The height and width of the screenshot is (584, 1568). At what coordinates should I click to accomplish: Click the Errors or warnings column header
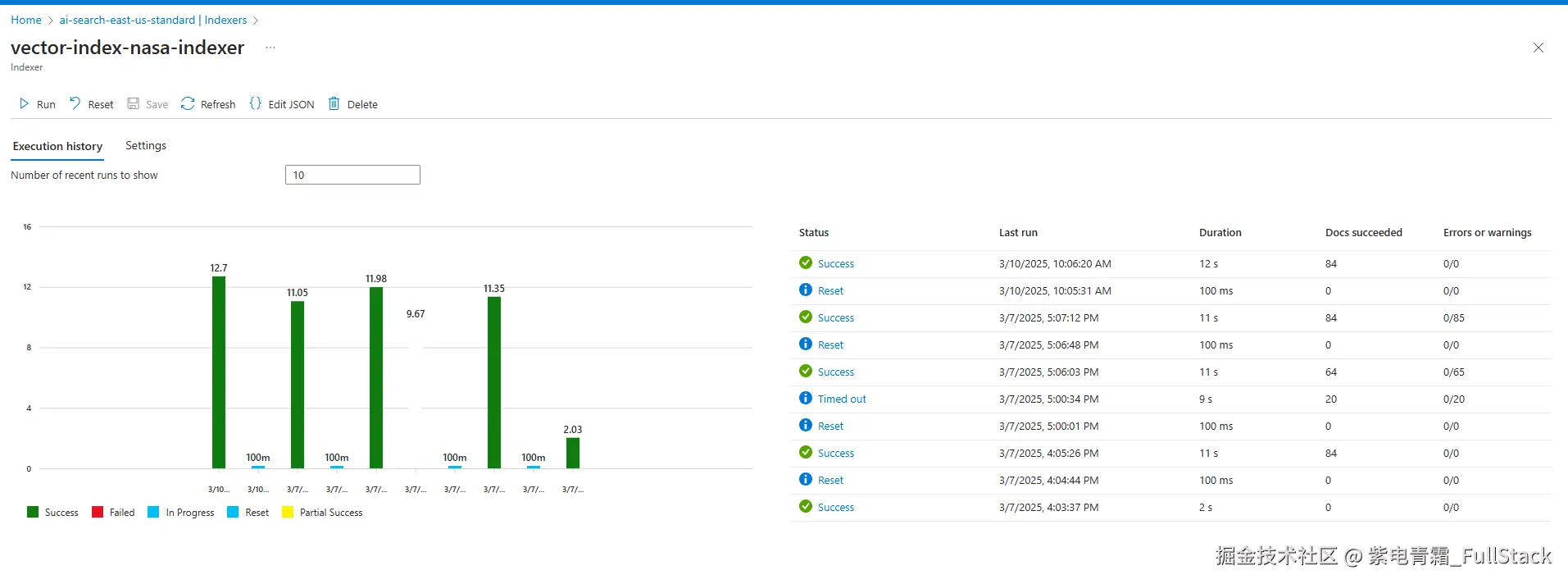1488,232
